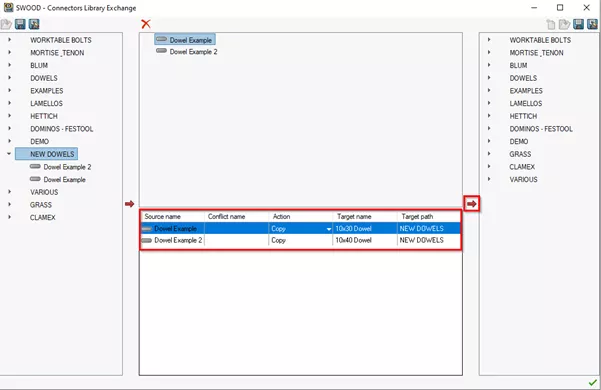Select VARIOUS in the left tree
601x390 pixels.
pos(44,192)
